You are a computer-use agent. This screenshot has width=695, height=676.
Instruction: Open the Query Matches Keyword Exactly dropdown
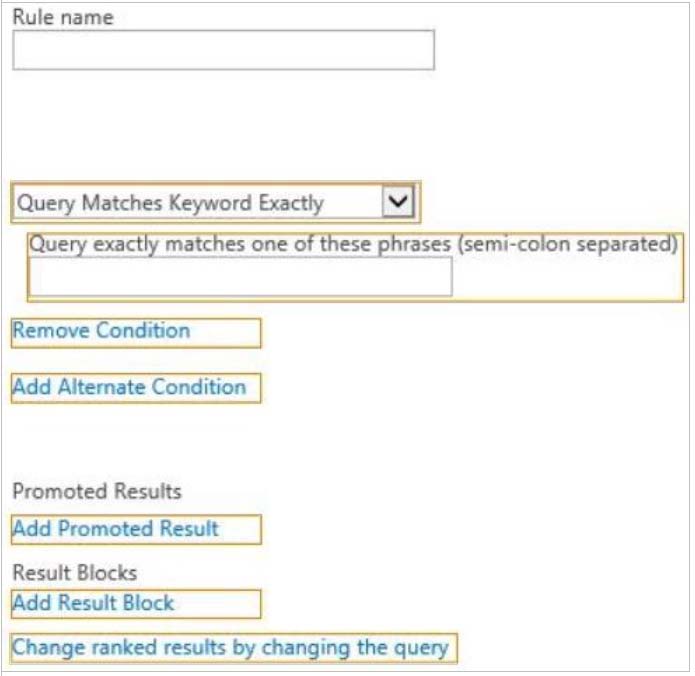coord(198,203)
